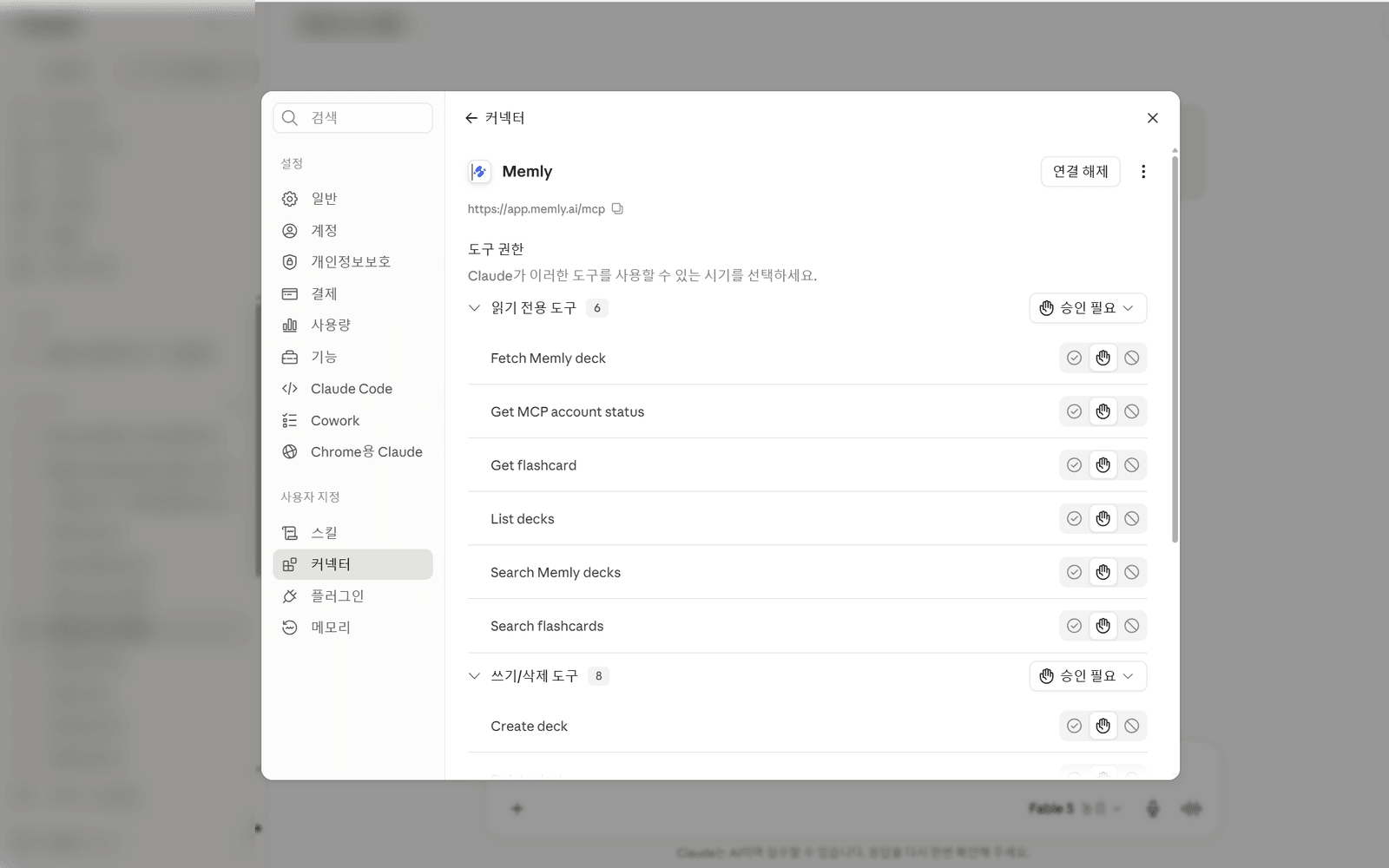1389x868 pixels.
Task: Click the Search flashcards label
Action: click(x=547, y=626)
